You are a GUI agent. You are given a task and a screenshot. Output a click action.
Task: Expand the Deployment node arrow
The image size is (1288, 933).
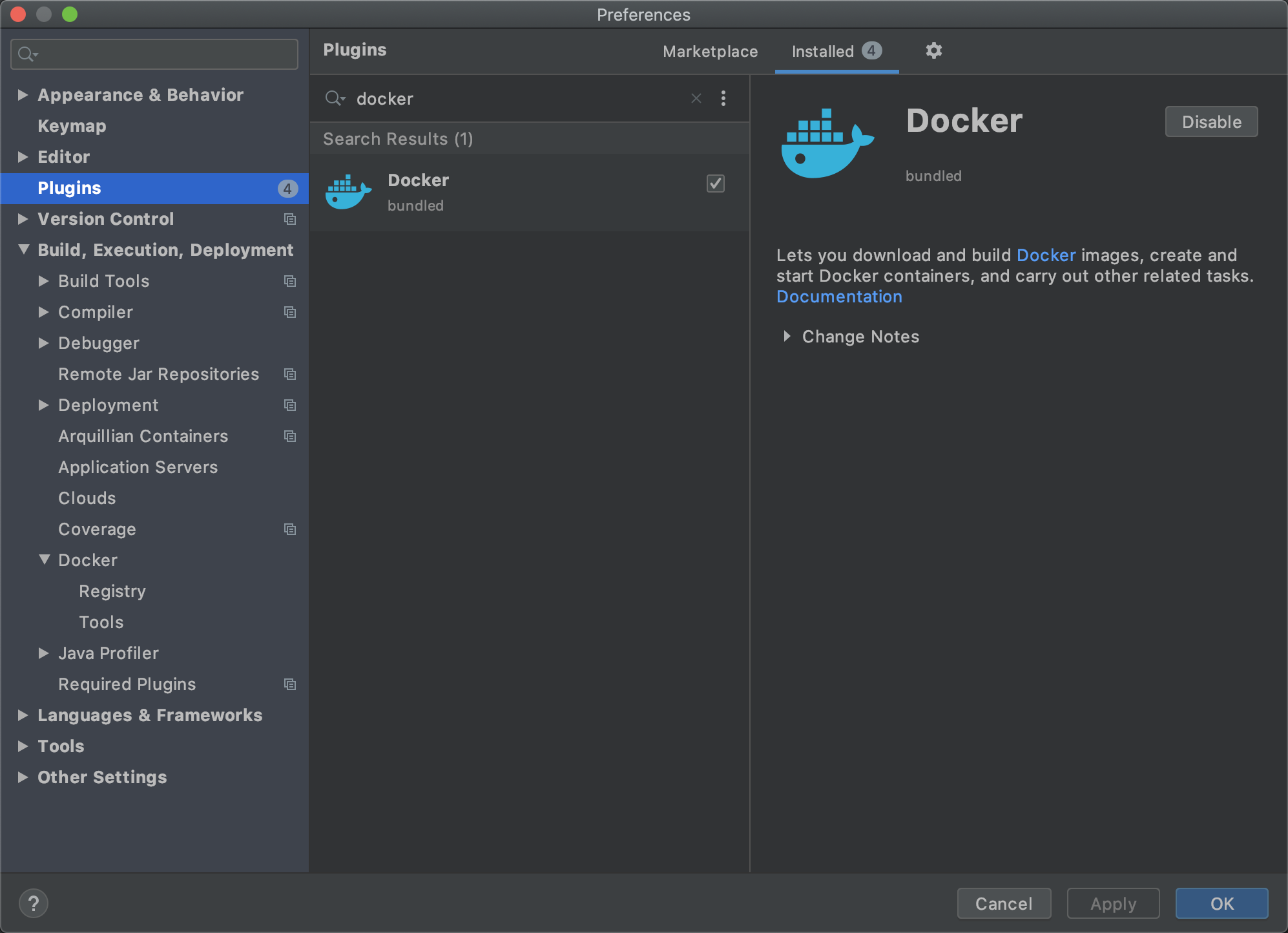(43, 405)
